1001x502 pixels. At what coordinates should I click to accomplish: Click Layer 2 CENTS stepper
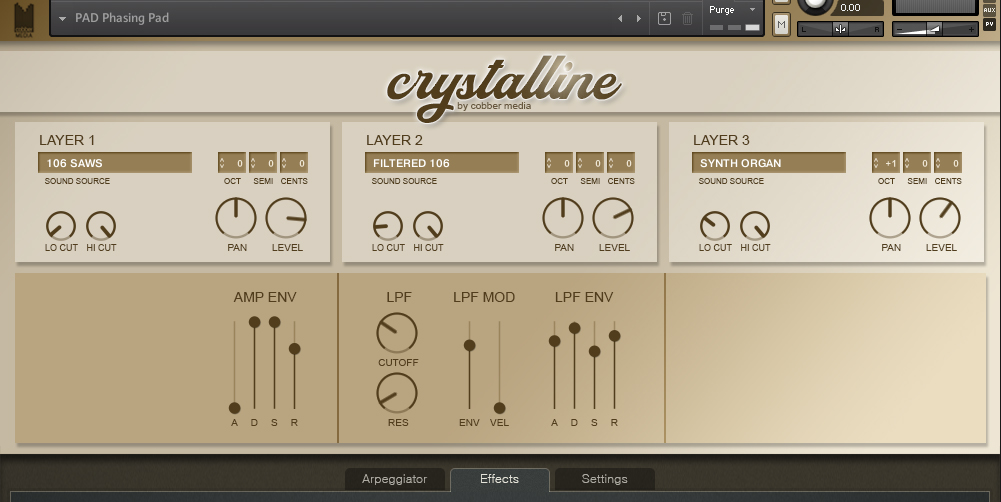tap(621, 163)
